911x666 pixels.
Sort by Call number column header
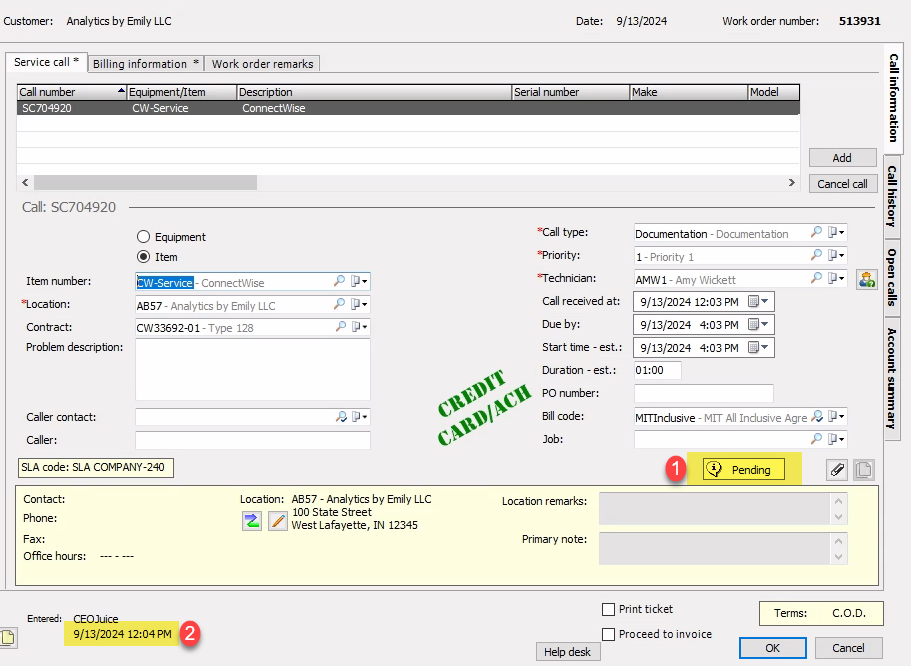pyautogui.click(x=72, y=92)
